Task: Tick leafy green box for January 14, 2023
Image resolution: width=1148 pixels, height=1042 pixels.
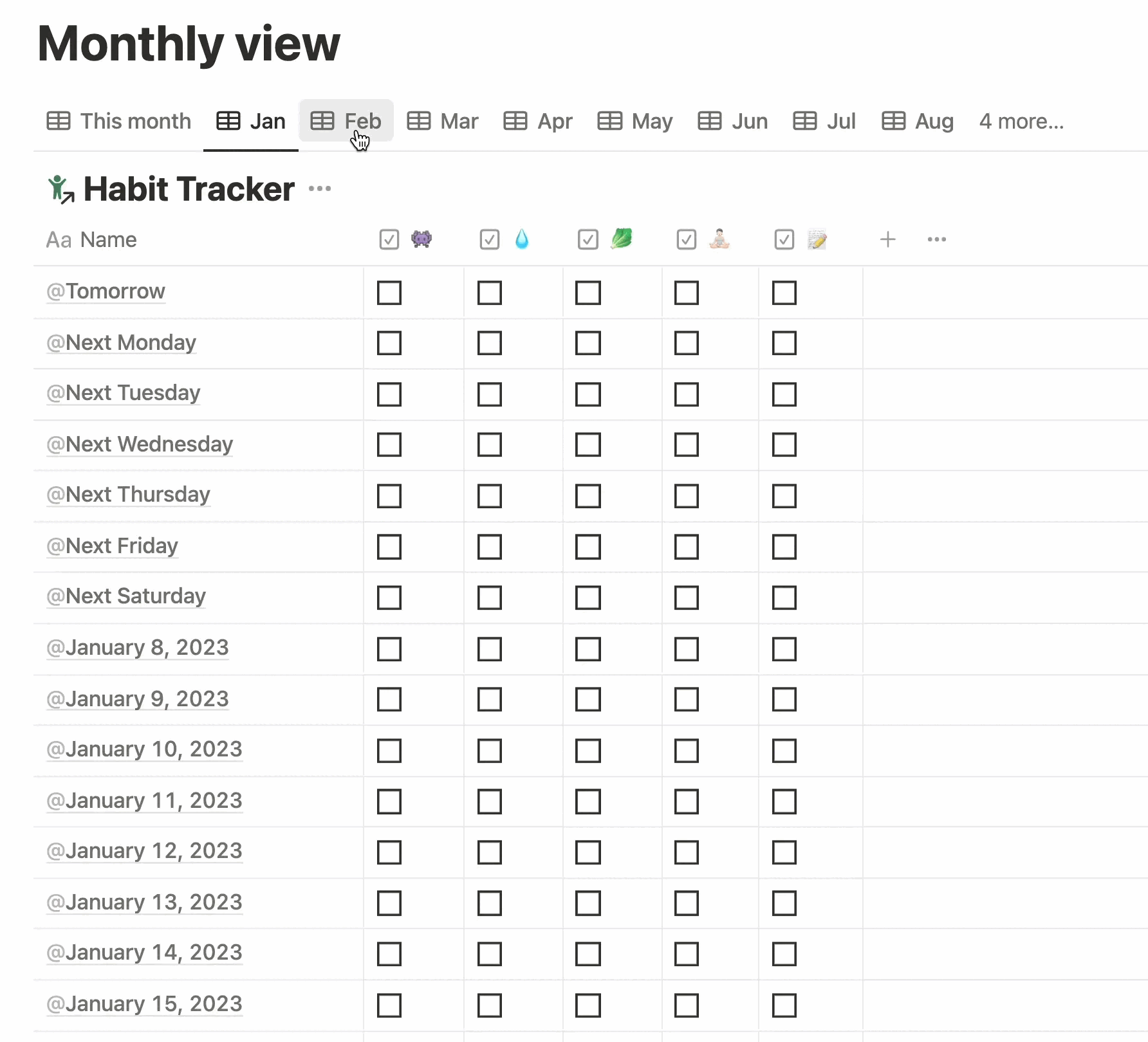Action: pos(588,954)
